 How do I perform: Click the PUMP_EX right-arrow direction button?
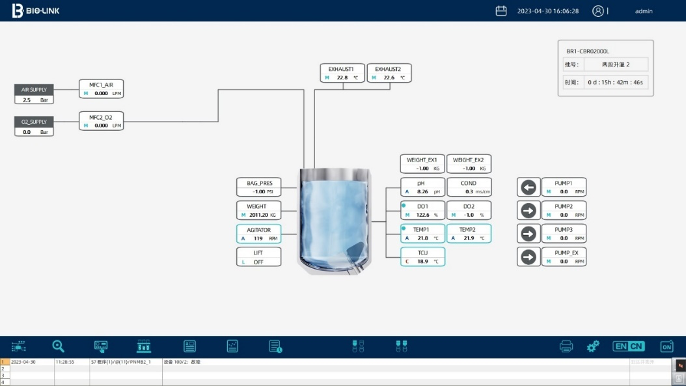[x=528, y=257]
